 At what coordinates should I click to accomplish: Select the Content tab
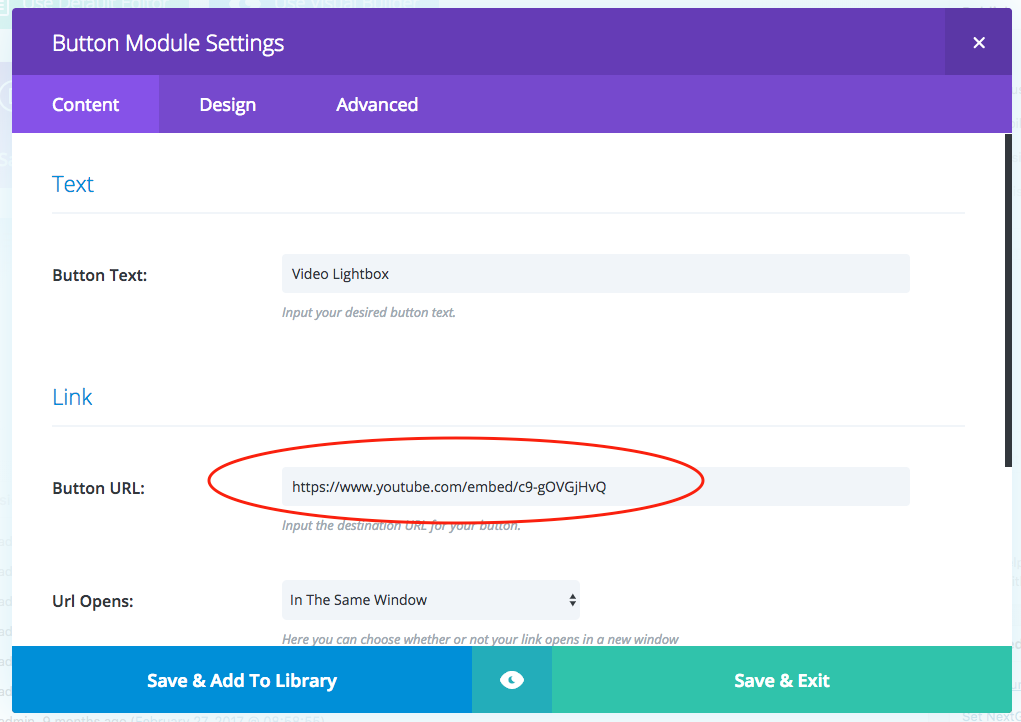pos(85,105)
